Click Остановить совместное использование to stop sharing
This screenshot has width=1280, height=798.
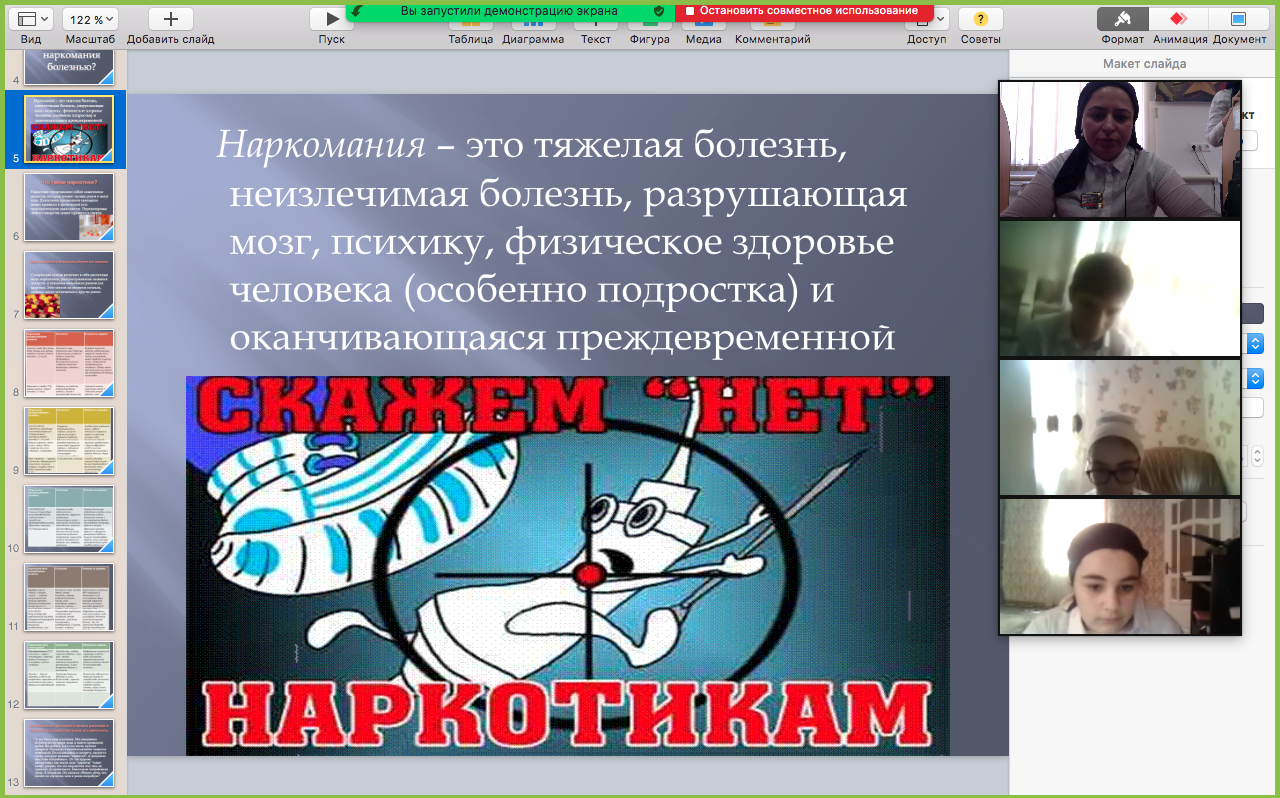[x=804, y=10]
